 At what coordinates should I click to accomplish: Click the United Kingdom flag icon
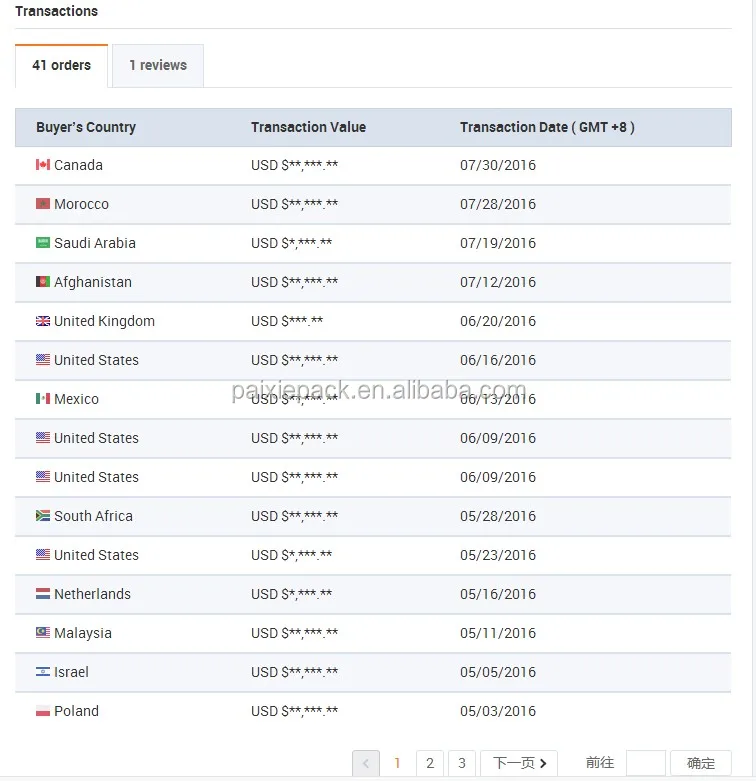click(x=43, y=321)
